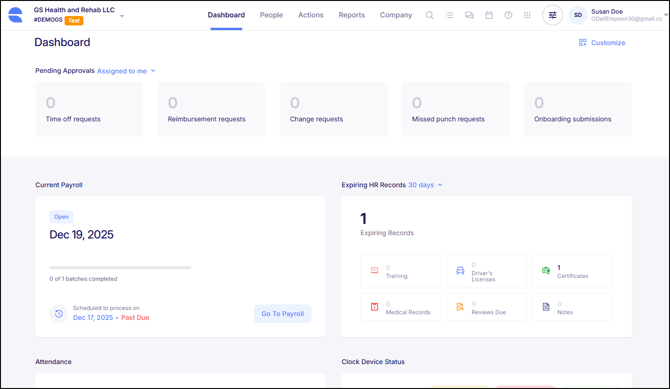This screenshot has width=670, height=389.
Task: Open the Company menu
Action: [396, 15]
